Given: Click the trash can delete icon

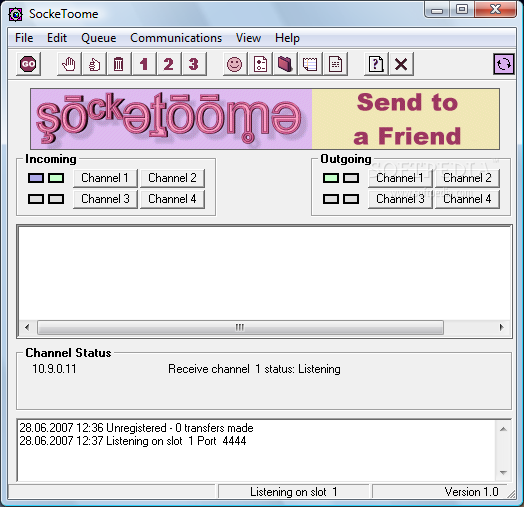Looking at the screenshot, I should pyautogui.click(x=119, y=64).
